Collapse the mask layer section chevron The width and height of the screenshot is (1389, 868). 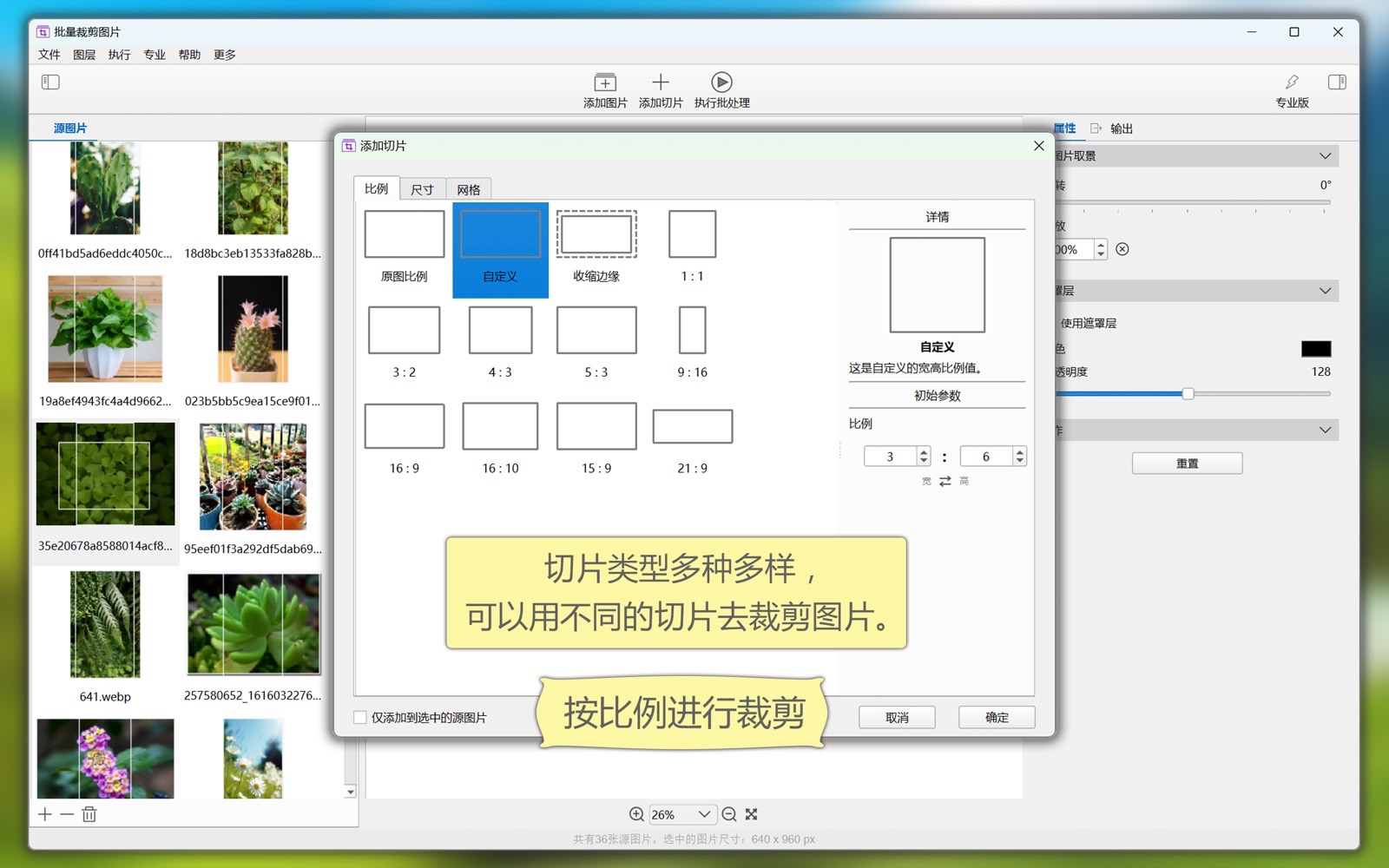(x=1325, y=291)
